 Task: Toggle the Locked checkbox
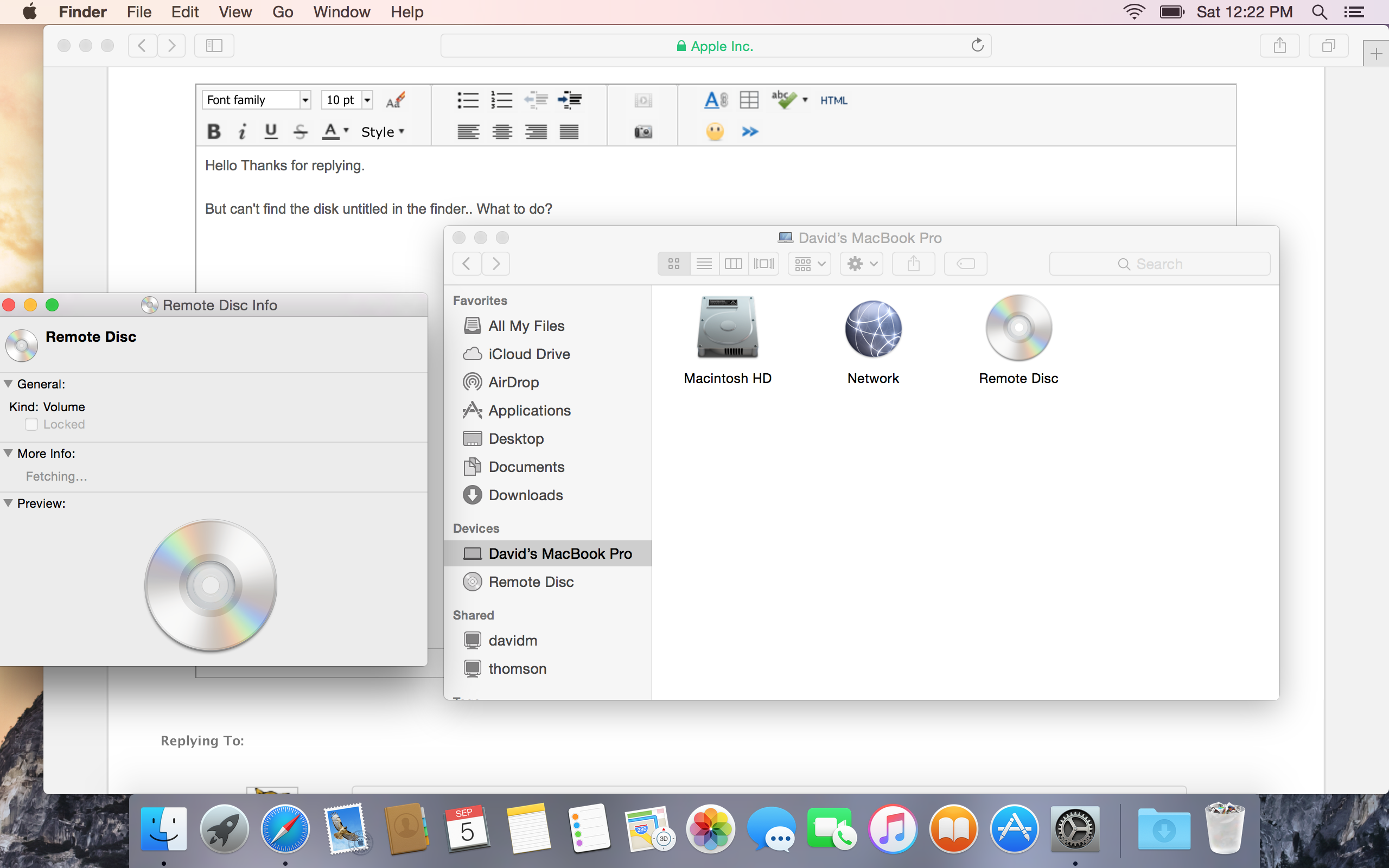point(31,424)
